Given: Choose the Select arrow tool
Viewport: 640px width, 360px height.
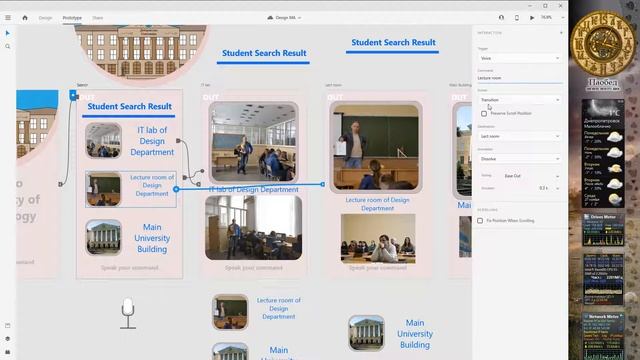Looking at the screenshot, I should (8, 33).
